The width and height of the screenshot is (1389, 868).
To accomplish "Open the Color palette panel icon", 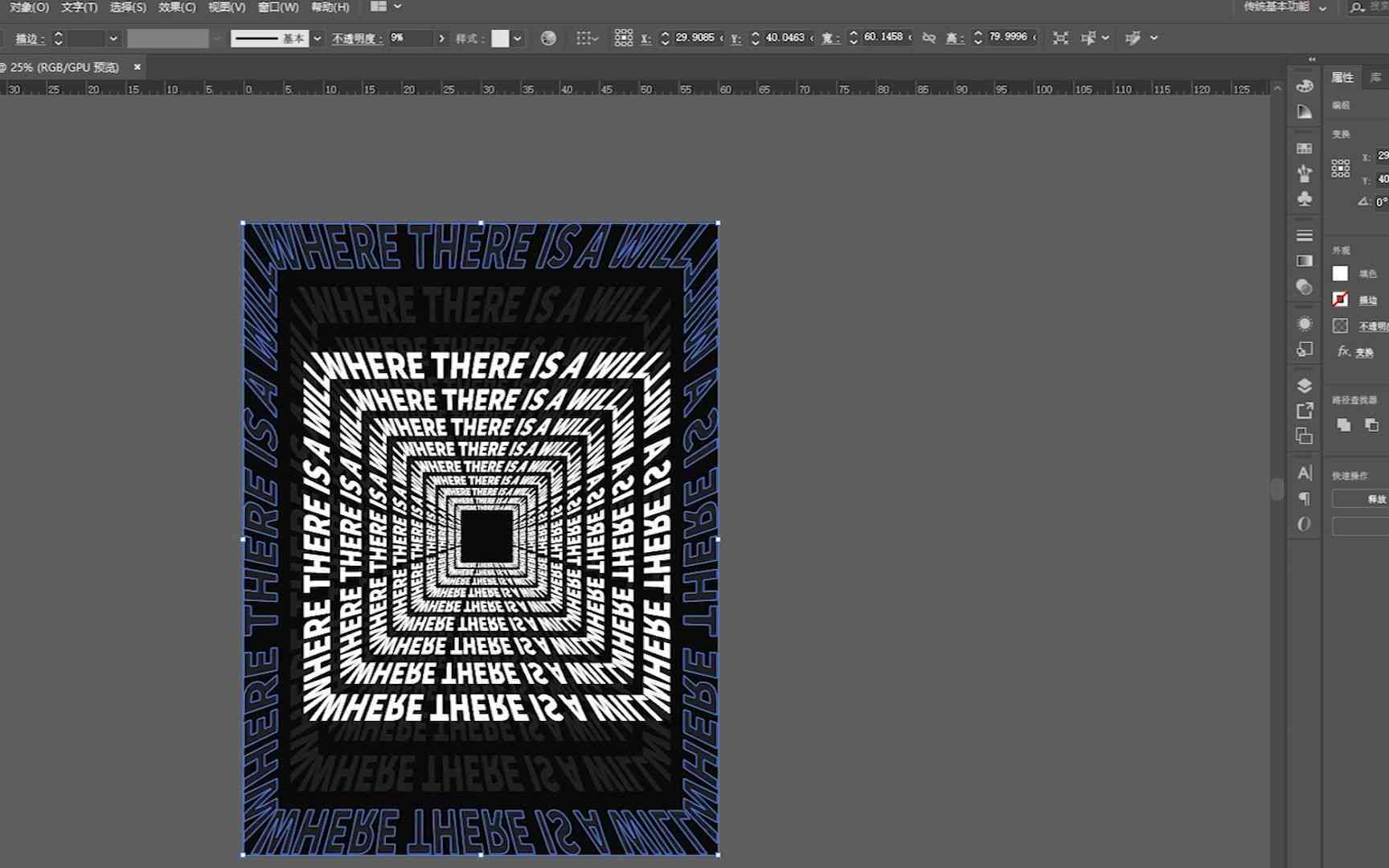I will 1305,86.
